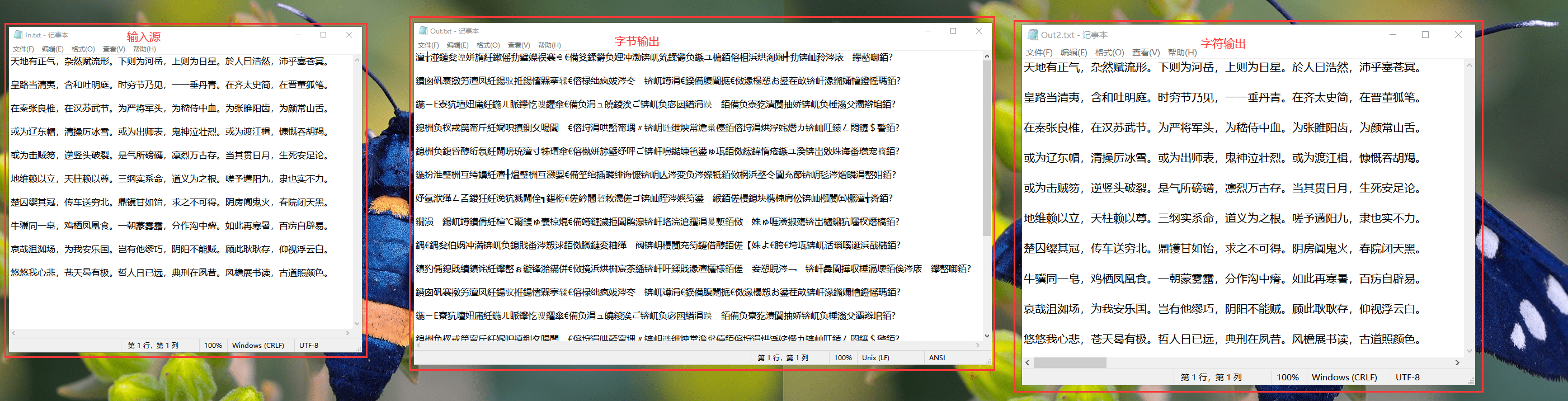Image resolution: width=1568 pixels, height=401 pixels.
Task: Open 编辑(E) menu in Out.txt window
Action: [457, 45]
